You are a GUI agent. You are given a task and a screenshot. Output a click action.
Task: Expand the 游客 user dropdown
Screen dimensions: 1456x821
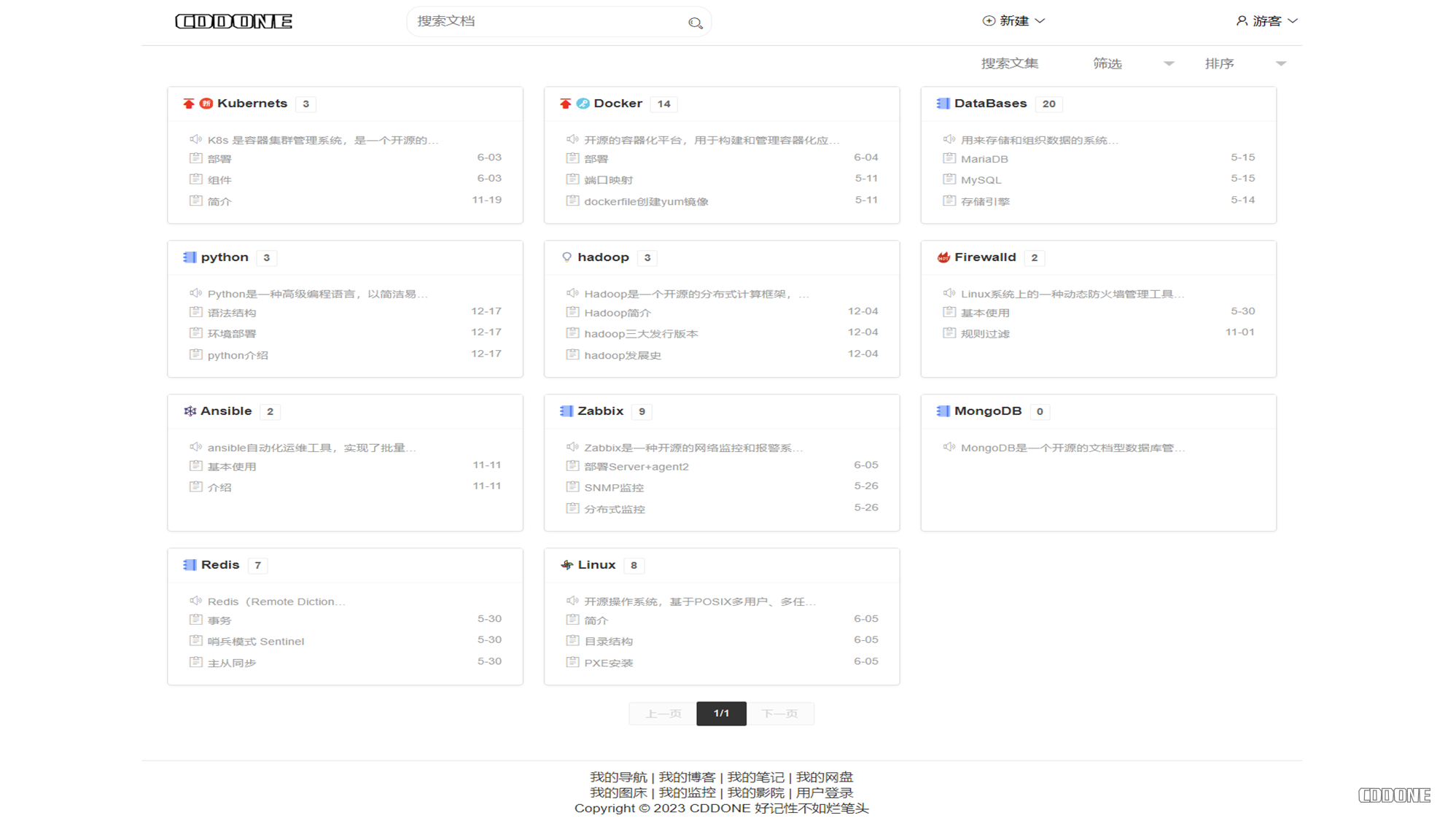tap(1266, 21)
